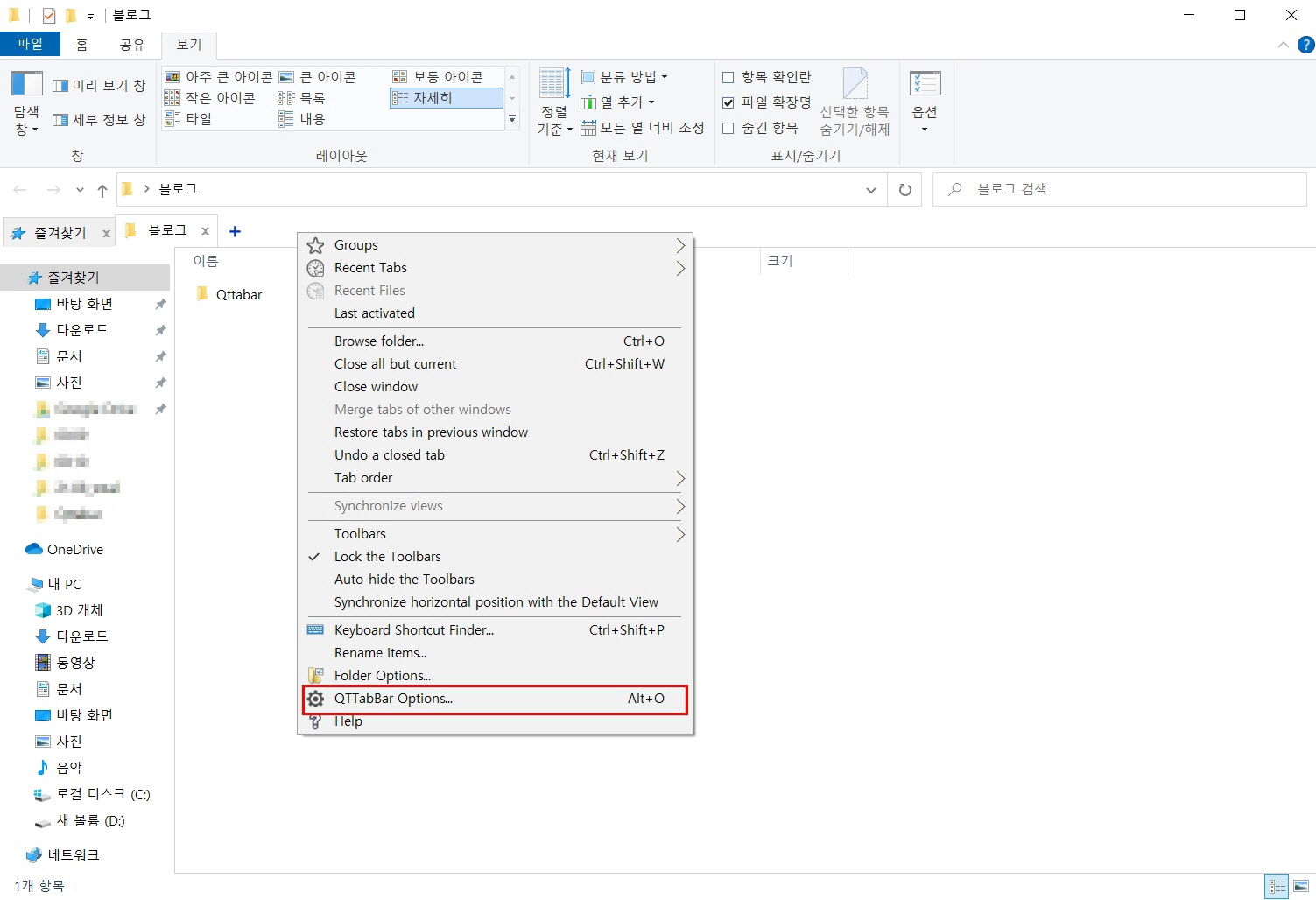Open 열 추가 dropdown

tap(618, 102)
